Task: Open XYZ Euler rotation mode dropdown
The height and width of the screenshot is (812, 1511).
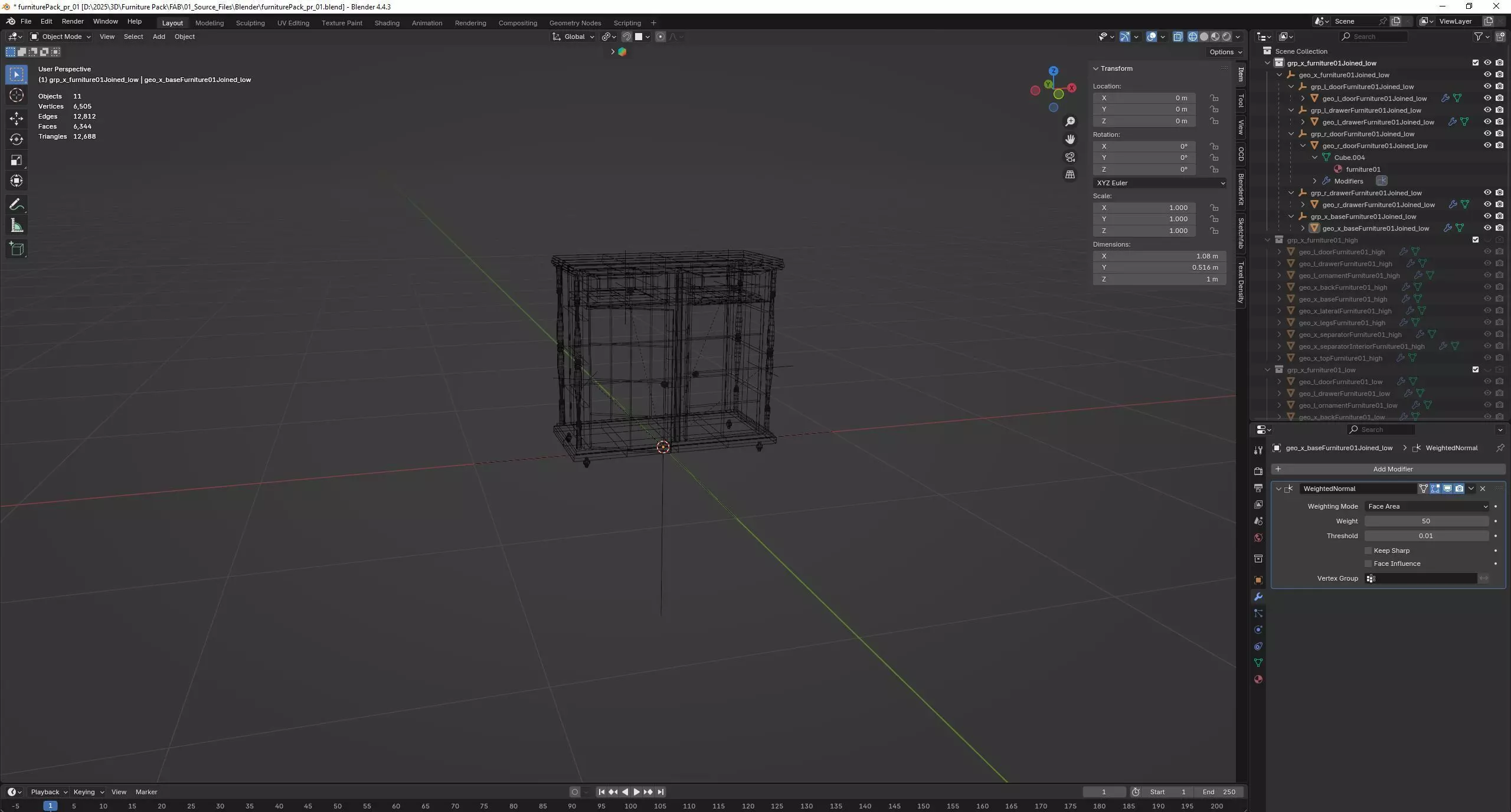Action: click(x=1159, y=183)
